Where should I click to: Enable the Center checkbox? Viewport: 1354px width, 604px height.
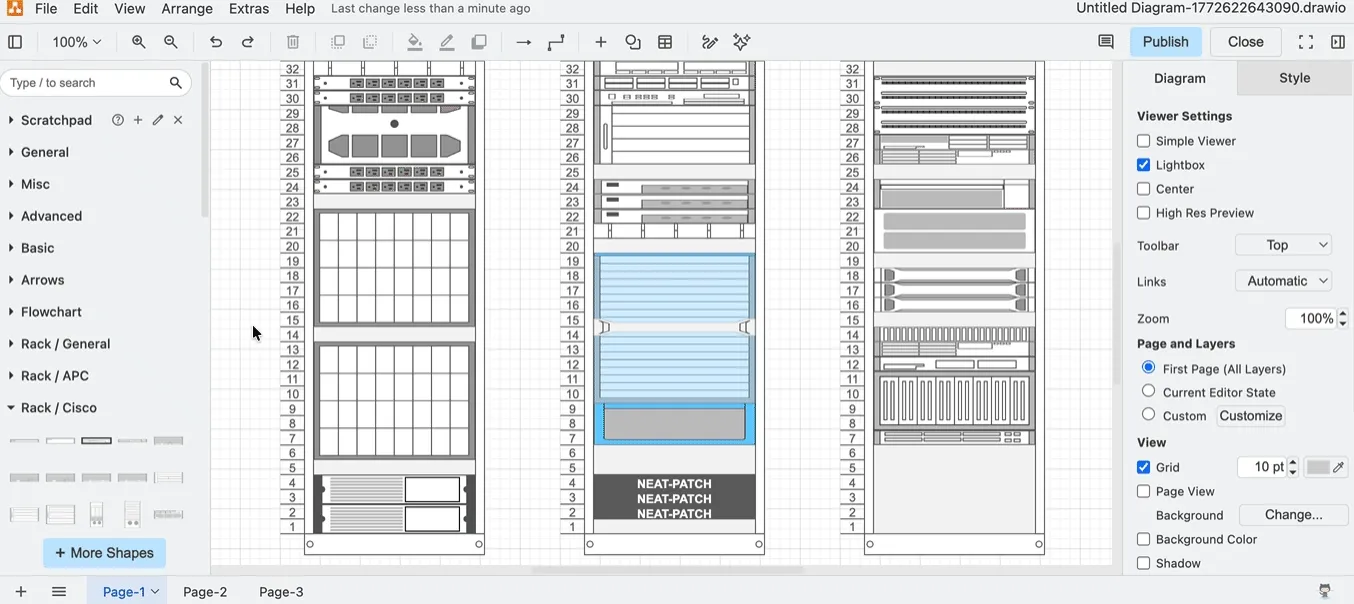[x=1143, y=189]
